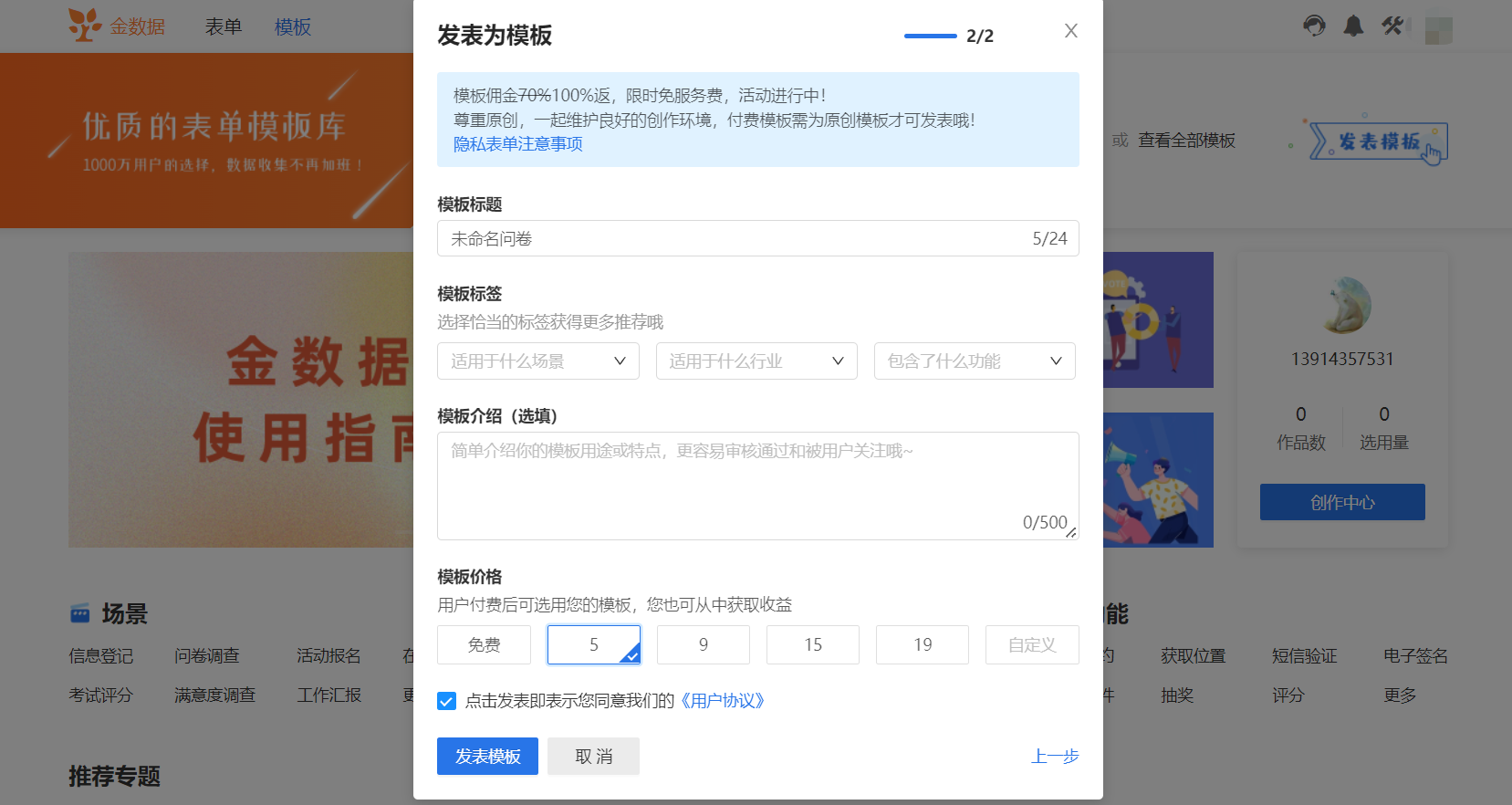Click the step 2/2 progress bar

point(931,36)
